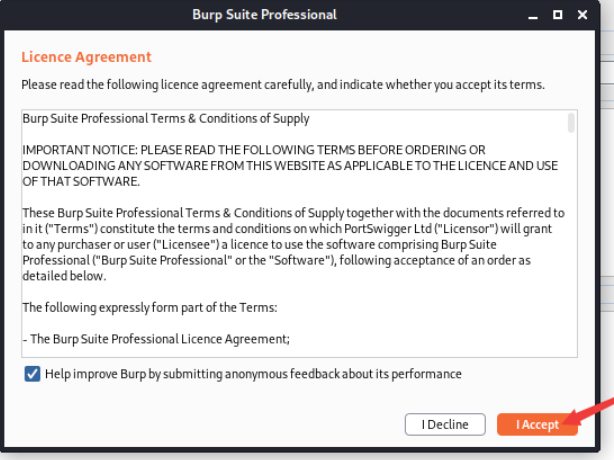Untick the anonymous feedback checkbox
Image resolution: width=614 pixels, height=460 pixels.
33,374
